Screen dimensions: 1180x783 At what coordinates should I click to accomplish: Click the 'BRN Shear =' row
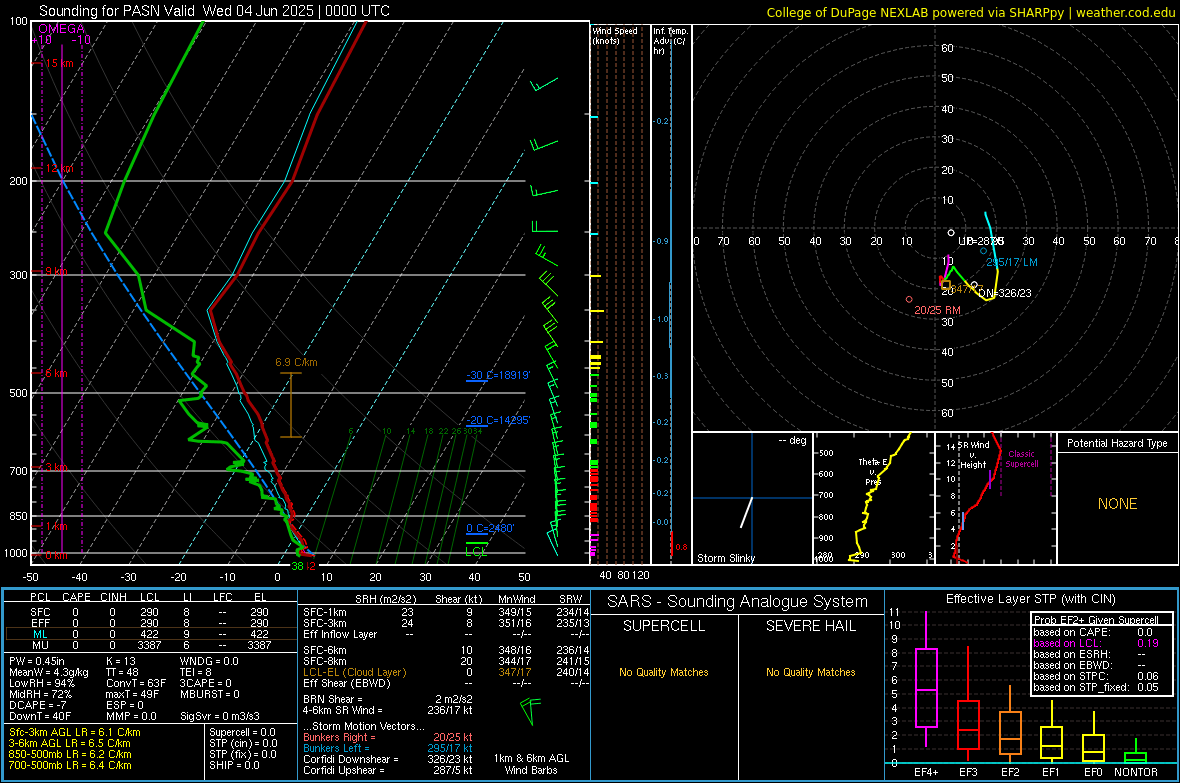pyautogui.click(x=388, y=699)
